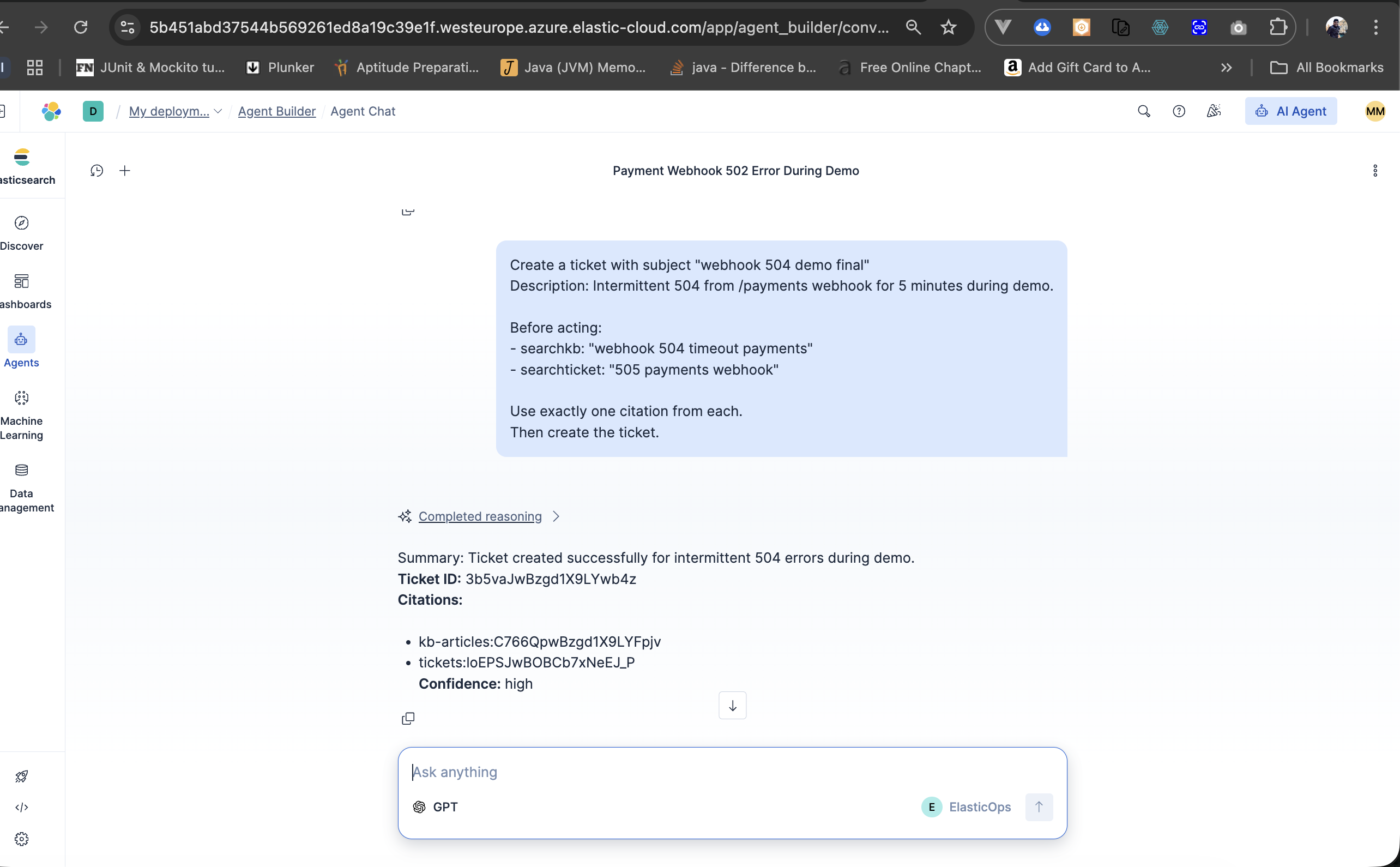Open the Kibana header search magnifier
This screenshot has width=1400, height=867.
pos(1144,111)
